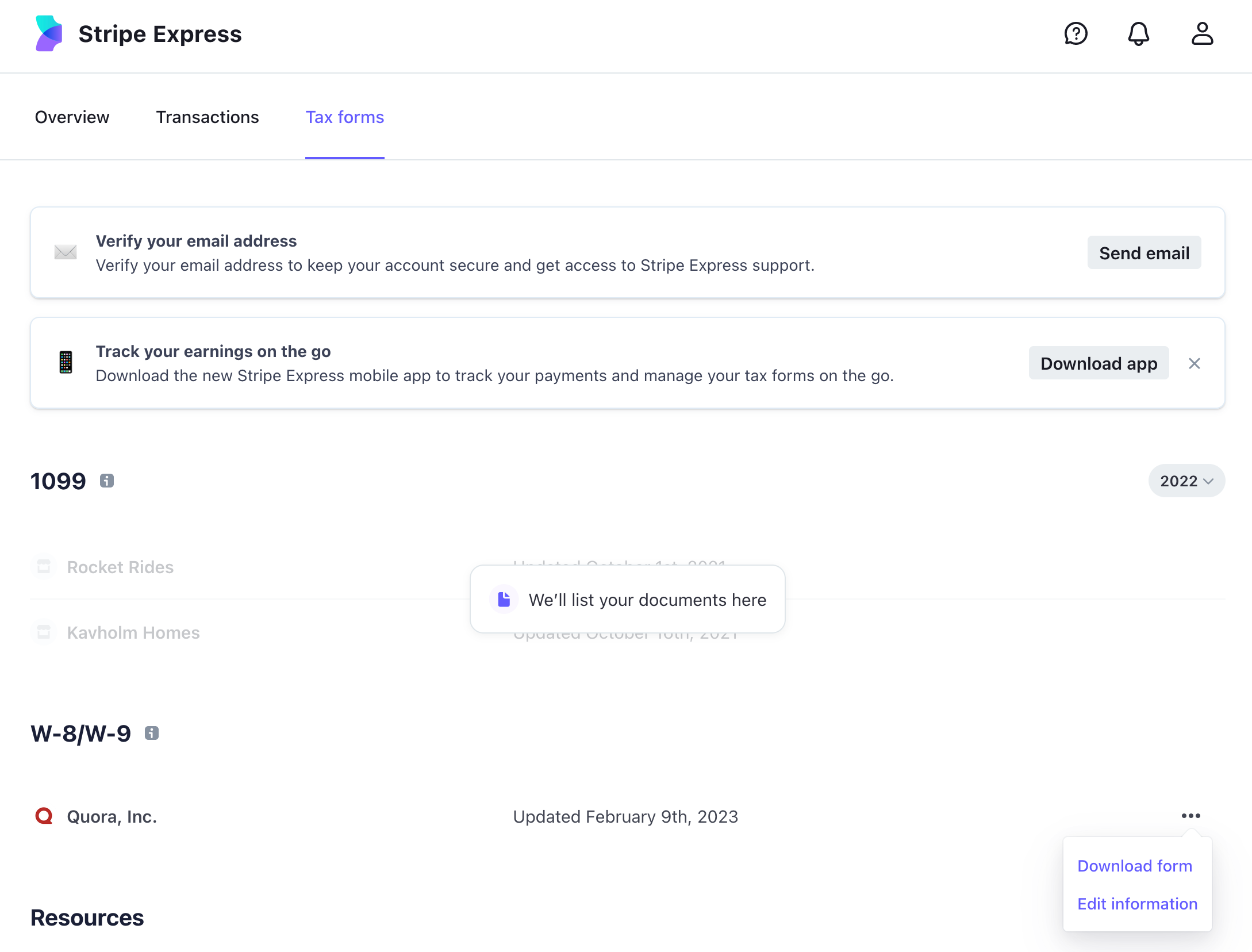Dismiss the Track your earnings banner

pyautogui.click(x=1195, y=363)
